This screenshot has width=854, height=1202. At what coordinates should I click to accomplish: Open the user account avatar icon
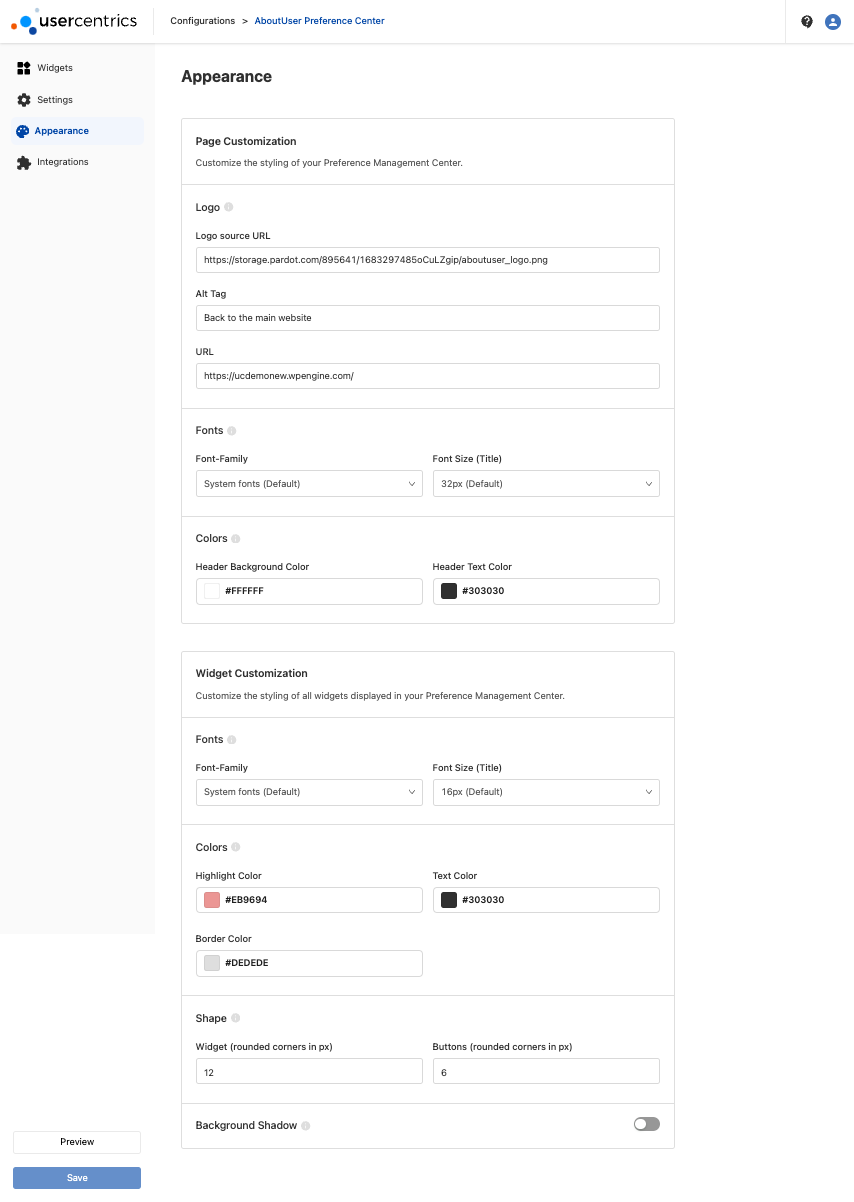(832, 21)
